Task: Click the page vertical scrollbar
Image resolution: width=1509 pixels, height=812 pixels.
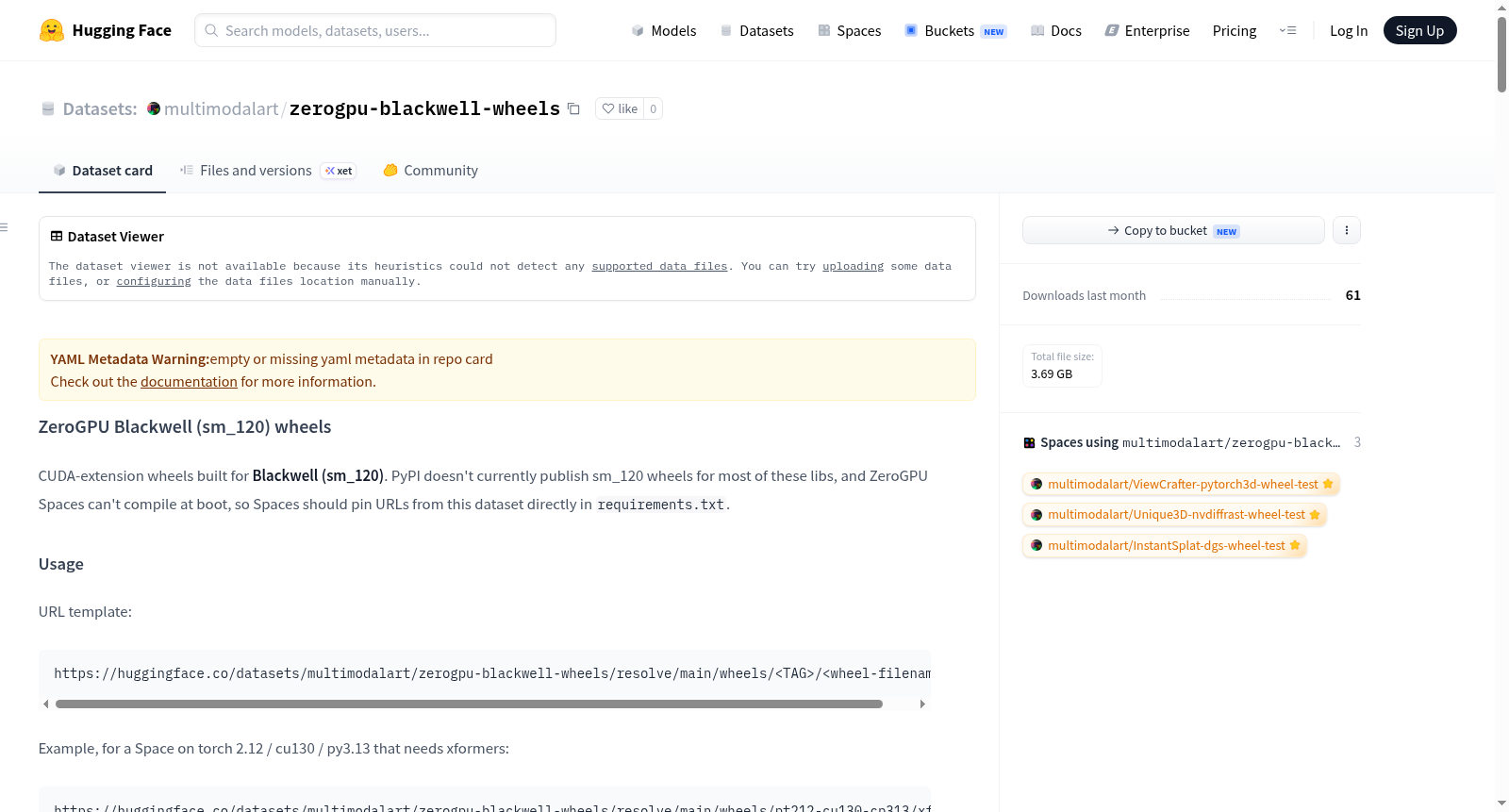Action: (x=1501, y=54)
